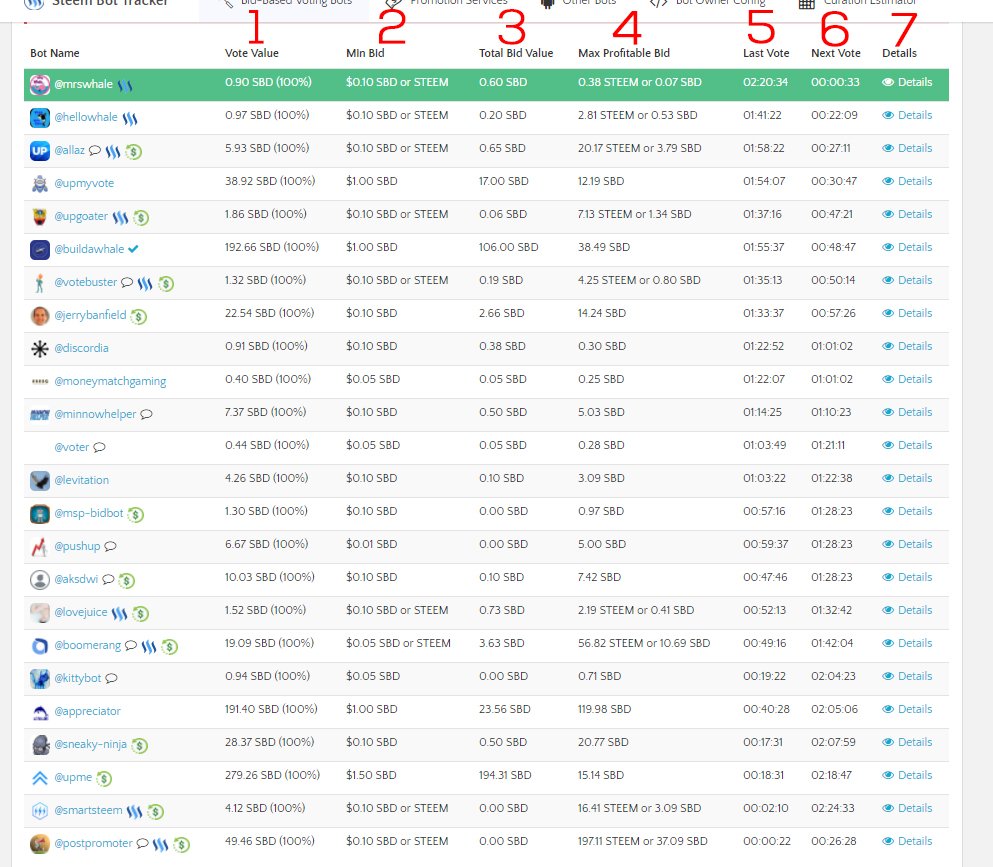Click the Max Profitable Bid column header
This screenshot has height=867, width=993.
pos(624,53)
